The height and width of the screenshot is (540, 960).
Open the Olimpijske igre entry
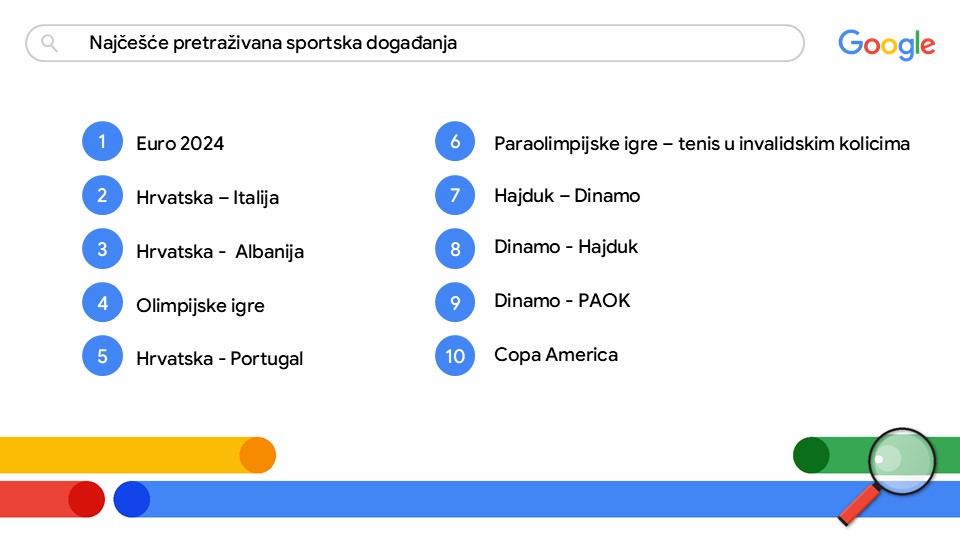pos(200,305)
